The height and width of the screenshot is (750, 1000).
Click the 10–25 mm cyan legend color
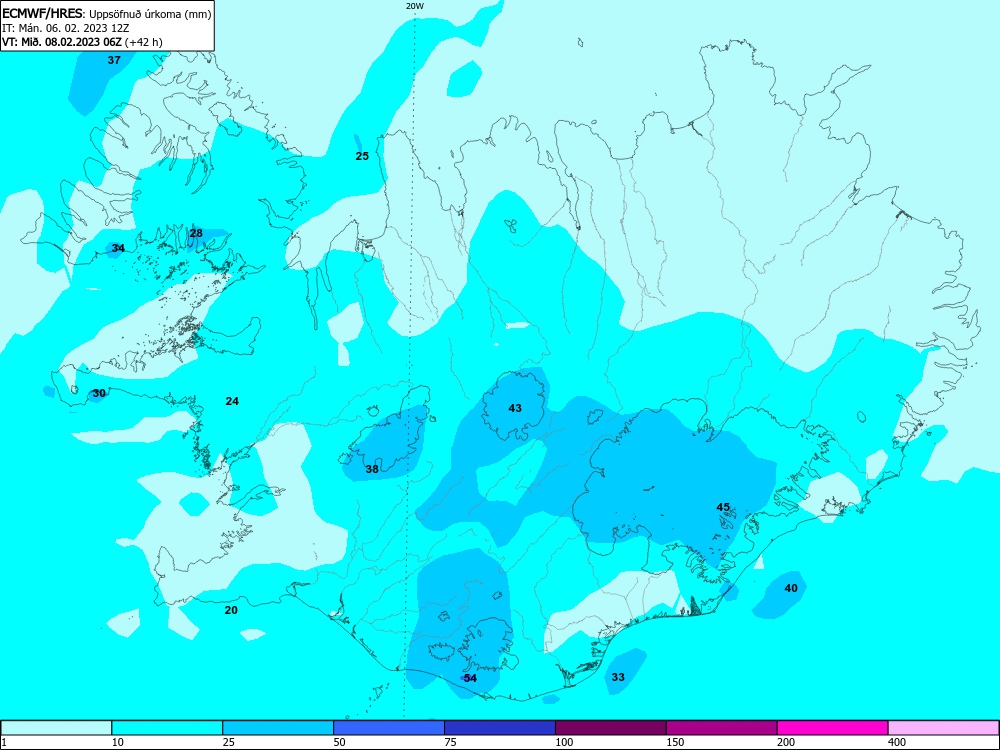(167, 728)
